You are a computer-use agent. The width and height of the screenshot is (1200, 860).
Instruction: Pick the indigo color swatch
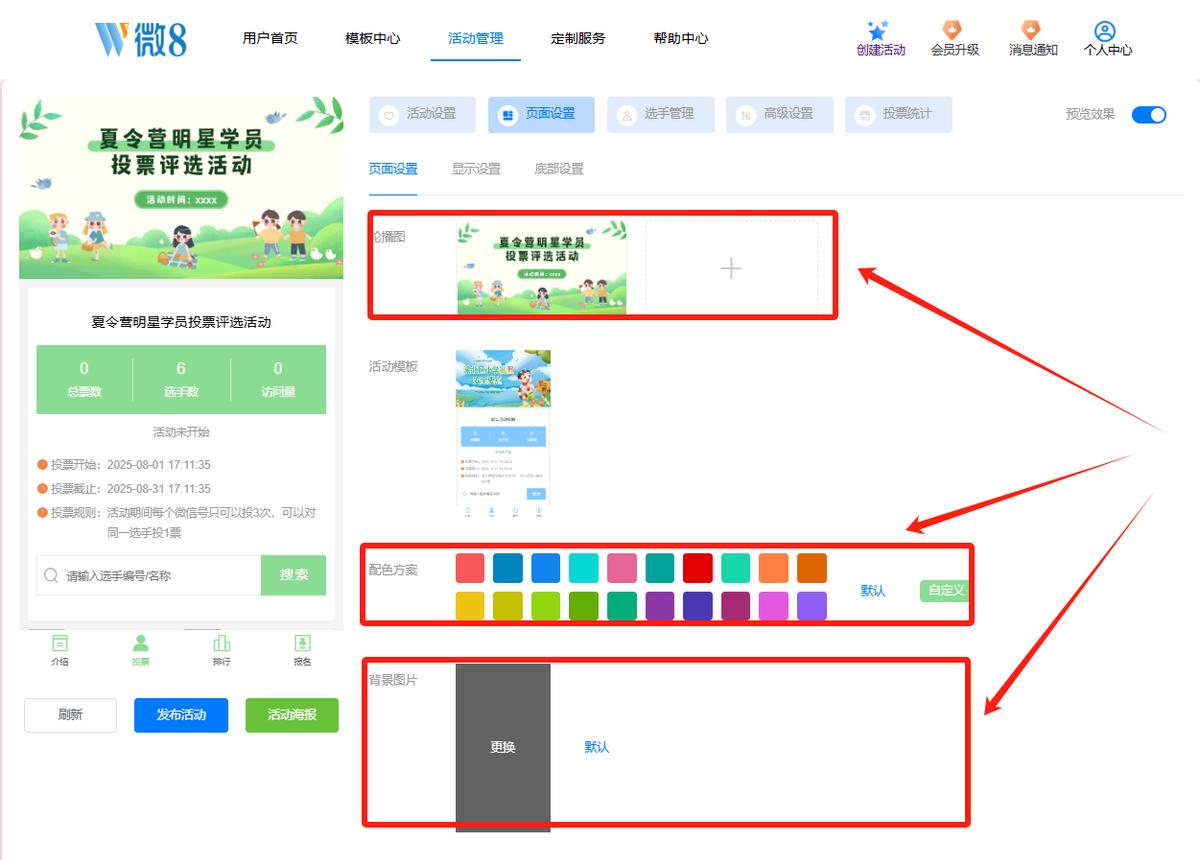pyautogui.click(x=698, y=606)
